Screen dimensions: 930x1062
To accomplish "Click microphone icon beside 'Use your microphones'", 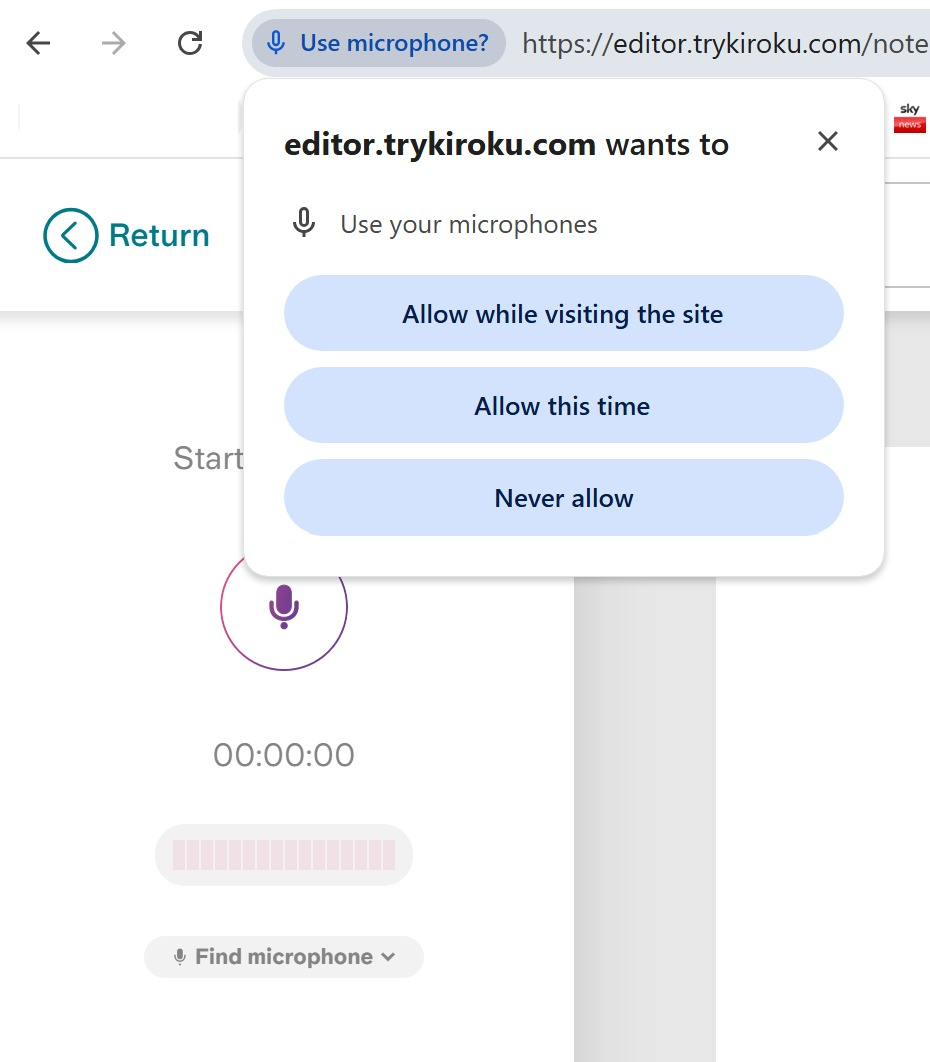I will tap(304, 224).
